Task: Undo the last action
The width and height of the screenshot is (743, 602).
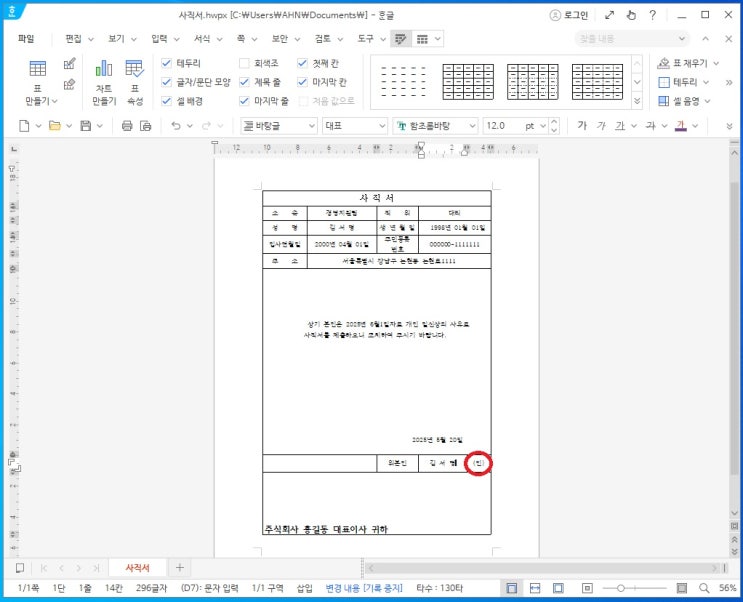Action: [176, 126]
